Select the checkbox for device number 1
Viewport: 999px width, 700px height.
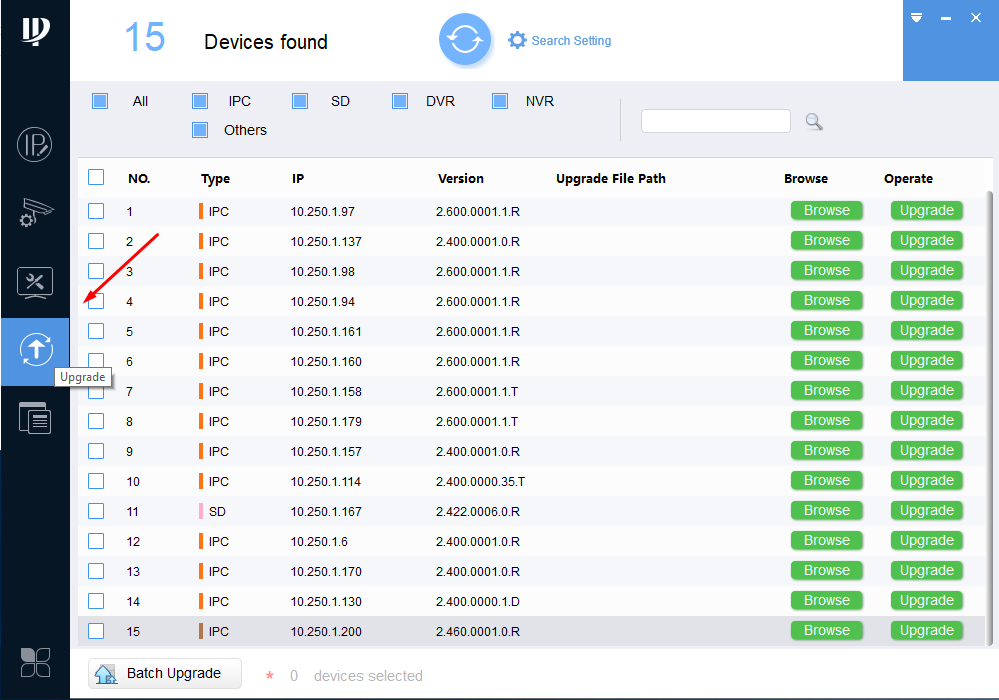[96, 211]
